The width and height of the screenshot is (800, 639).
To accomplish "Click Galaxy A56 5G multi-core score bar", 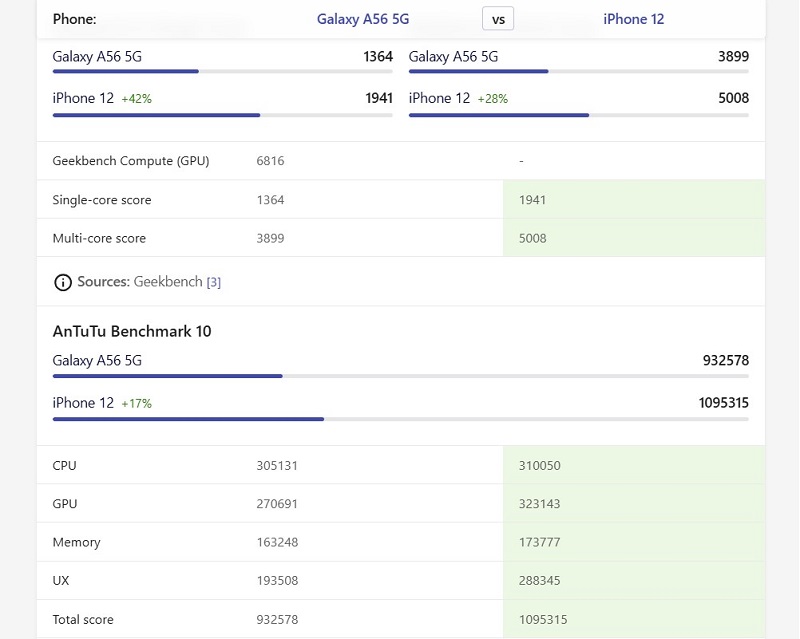I will click(x=579, y=71).
